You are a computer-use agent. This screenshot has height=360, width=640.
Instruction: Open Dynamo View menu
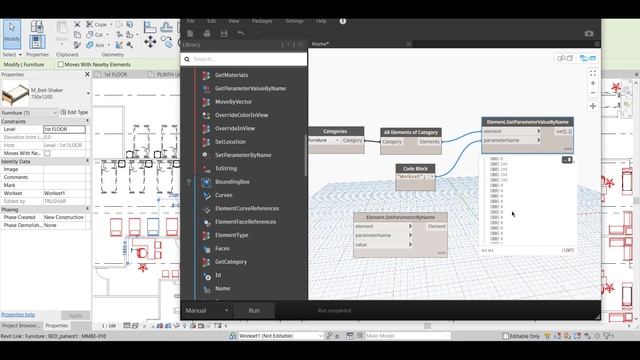[x=234, y=21]
